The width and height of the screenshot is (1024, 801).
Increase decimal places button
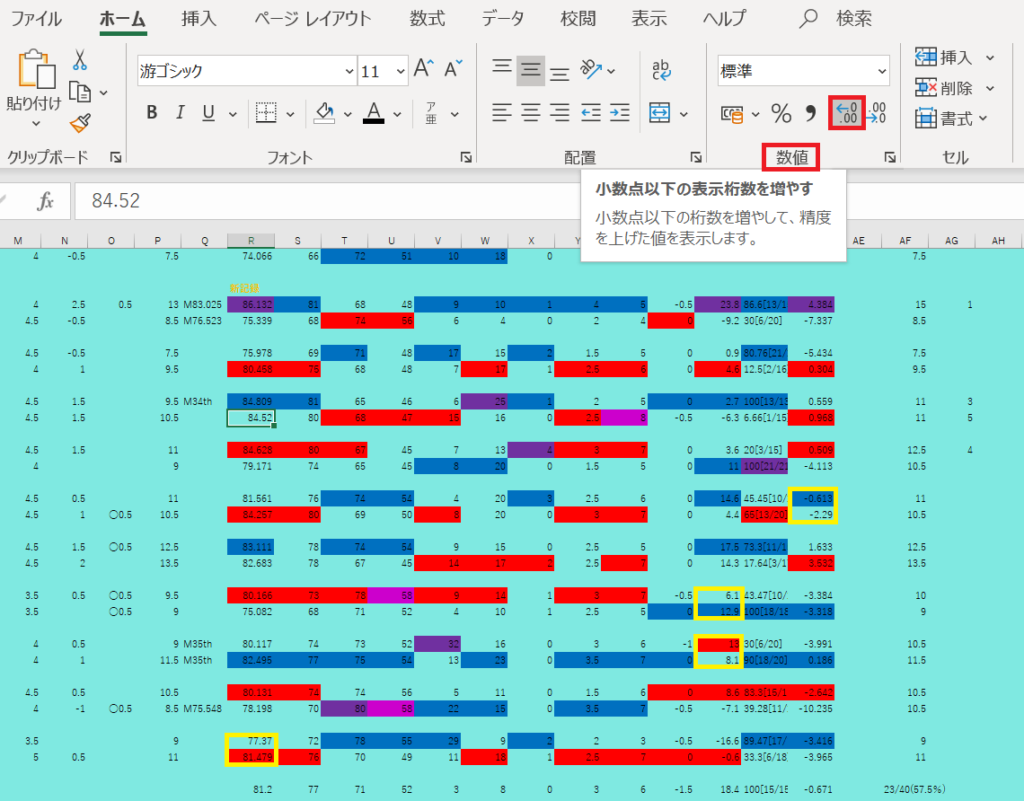pos(846,113)
